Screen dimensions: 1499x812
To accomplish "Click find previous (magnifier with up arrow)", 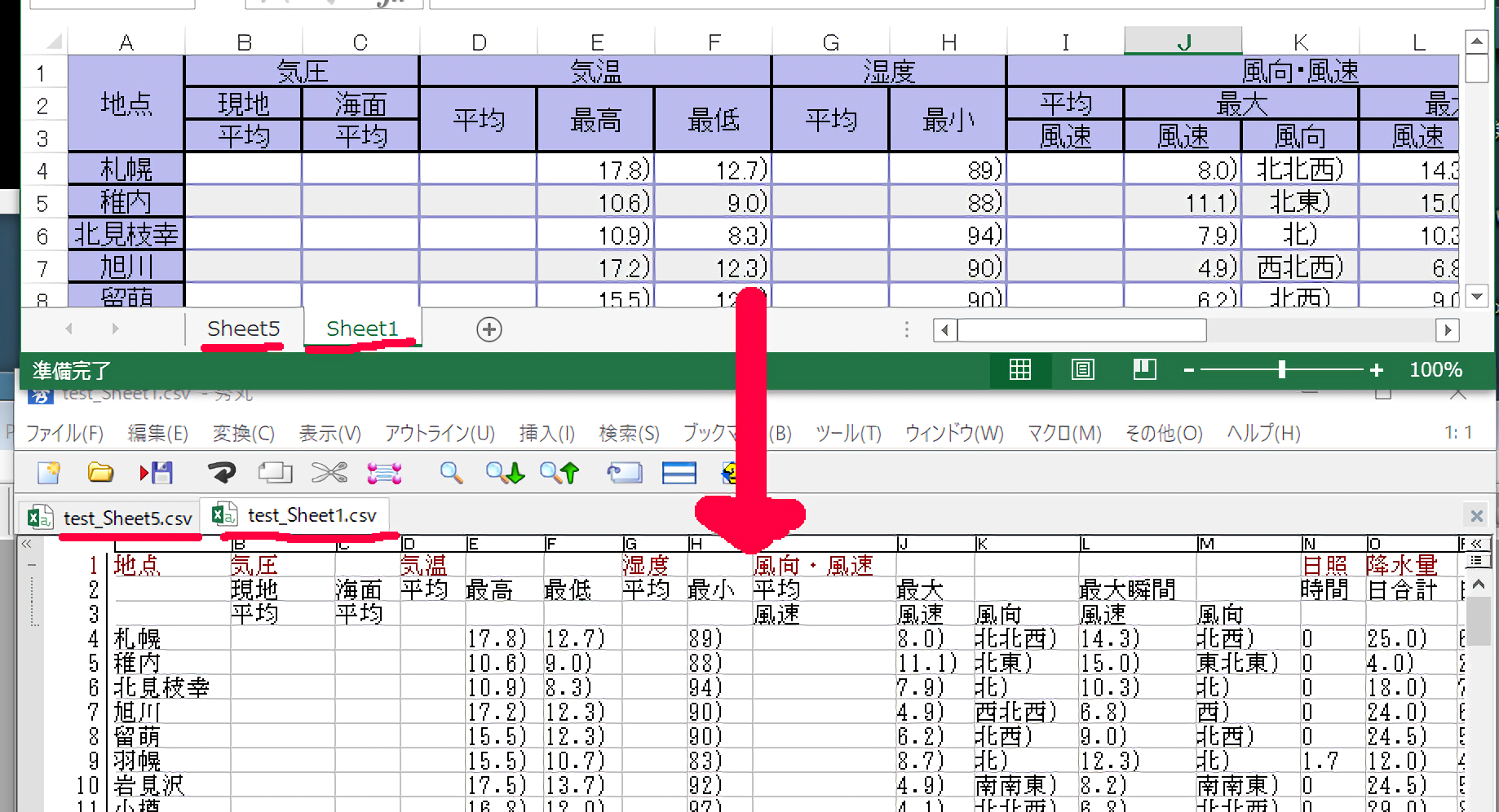I will (559, 473).
